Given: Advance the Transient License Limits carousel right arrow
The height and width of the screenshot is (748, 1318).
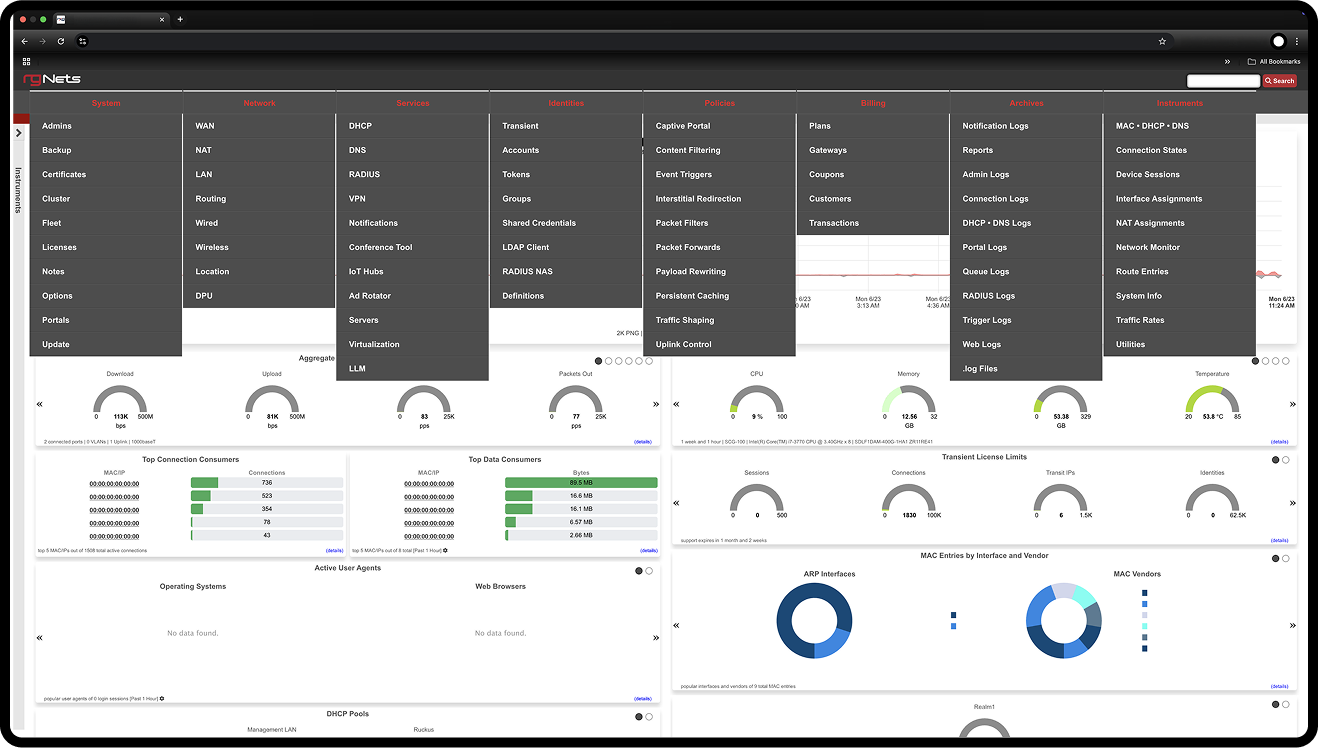Looking at the screenshot, I should (1292, 503).
